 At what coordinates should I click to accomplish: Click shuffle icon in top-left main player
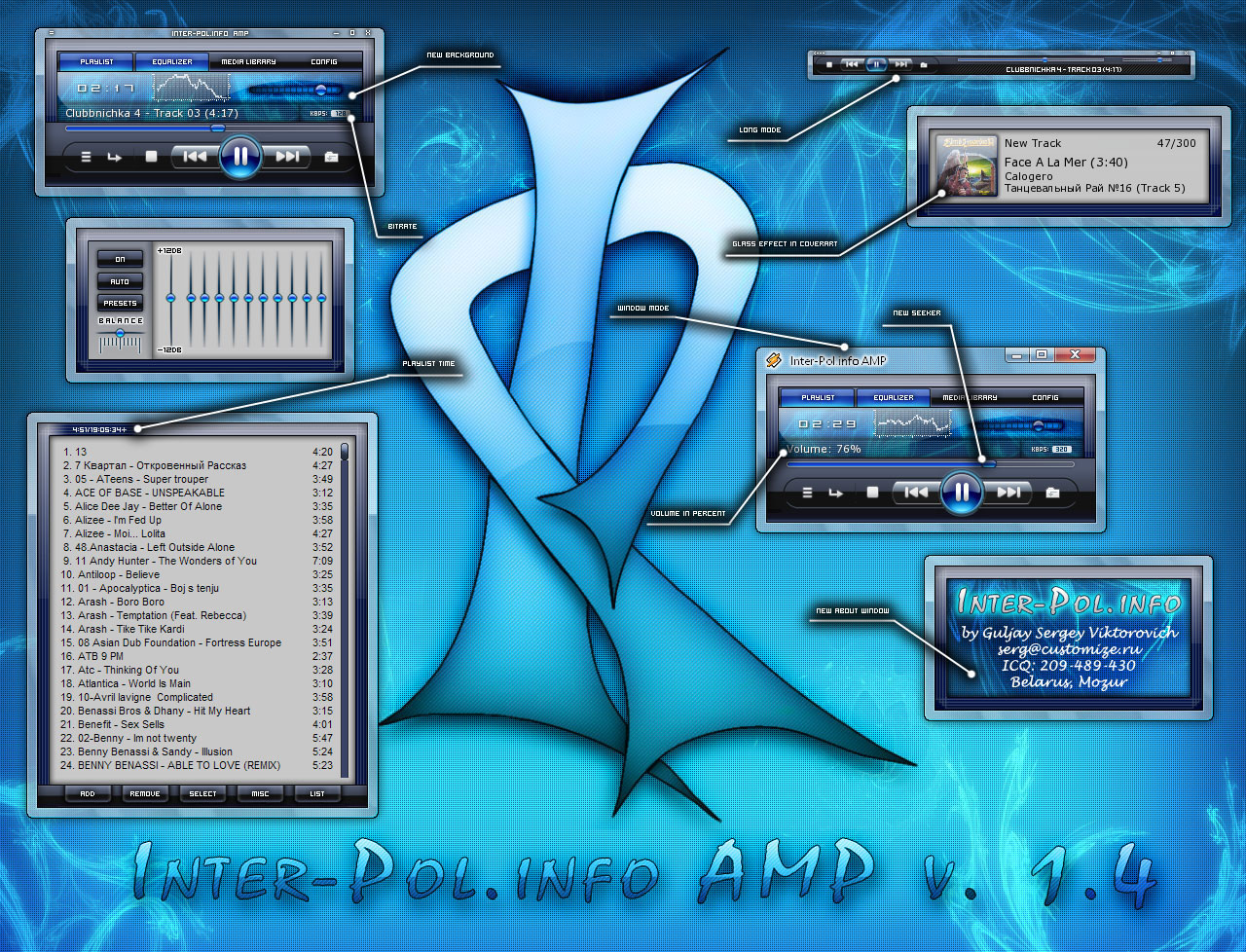coord(86,156)
